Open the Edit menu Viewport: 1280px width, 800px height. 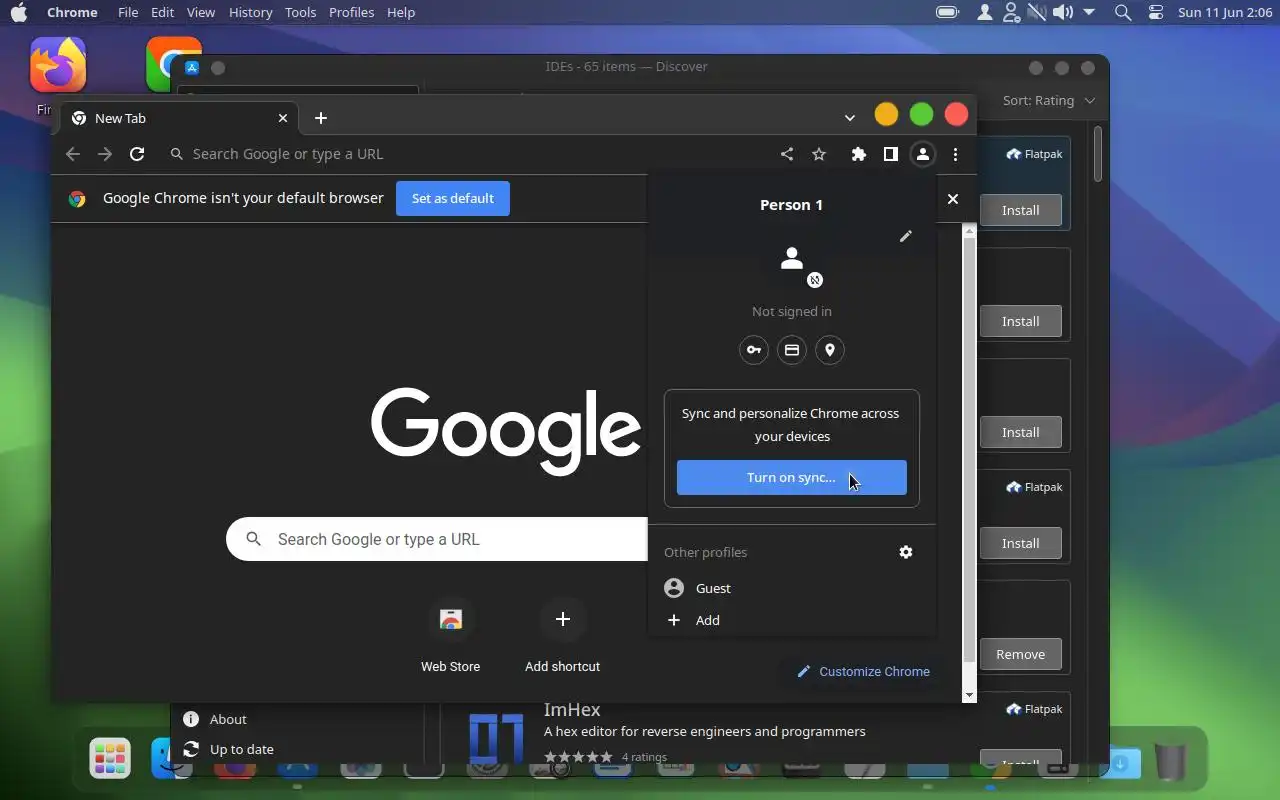pos(162,12)
